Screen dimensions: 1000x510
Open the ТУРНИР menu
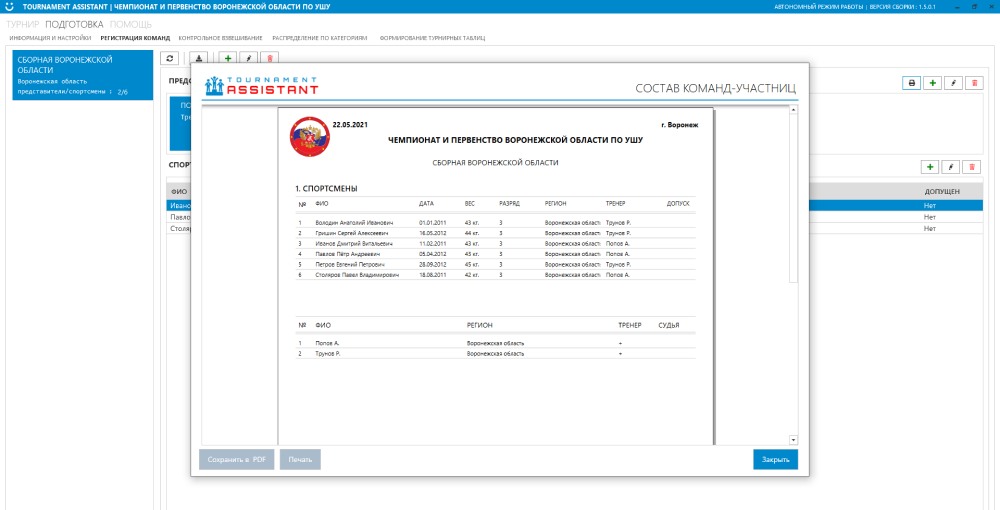(x=23, y=23)
